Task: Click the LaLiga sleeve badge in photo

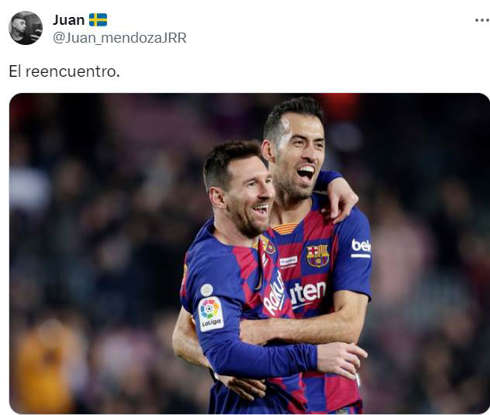Action: (211, 314)
